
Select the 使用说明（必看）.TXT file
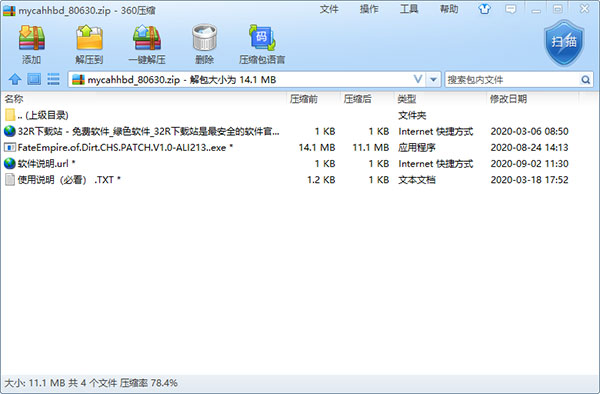click(x=69, y=179)
